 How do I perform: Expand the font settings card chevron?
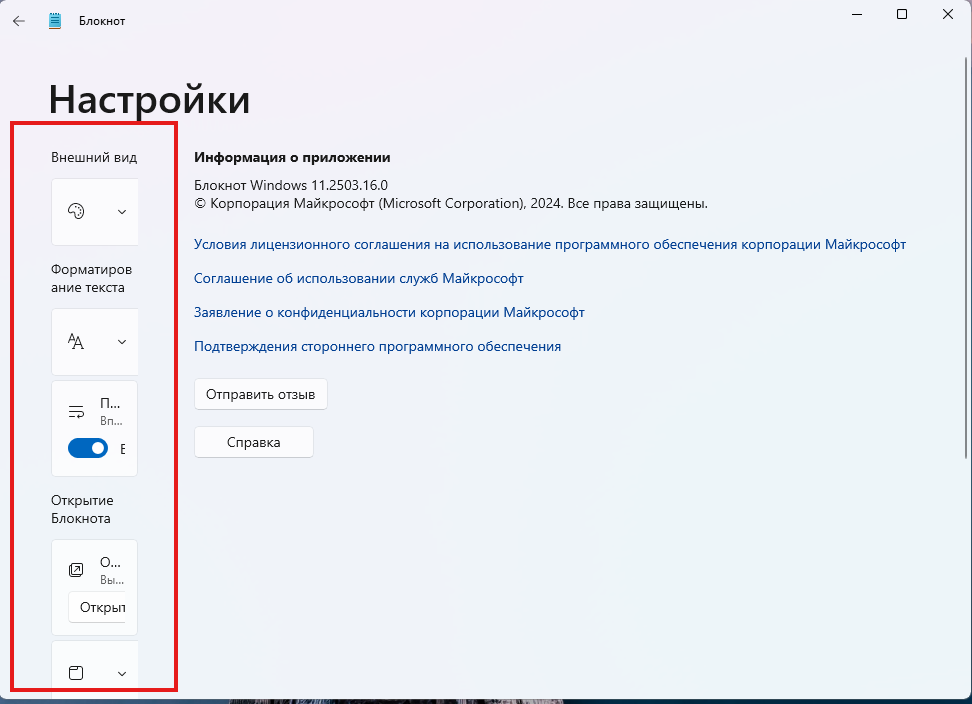tap(122, 342)
